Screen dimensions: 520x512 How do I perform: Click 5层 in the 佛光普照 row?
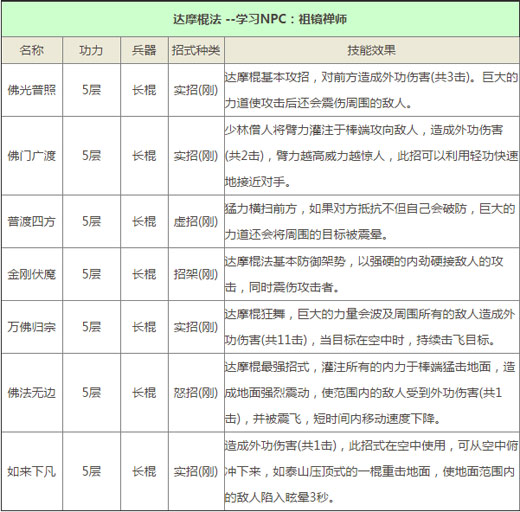pyautogui.click(x=91, y=90)
